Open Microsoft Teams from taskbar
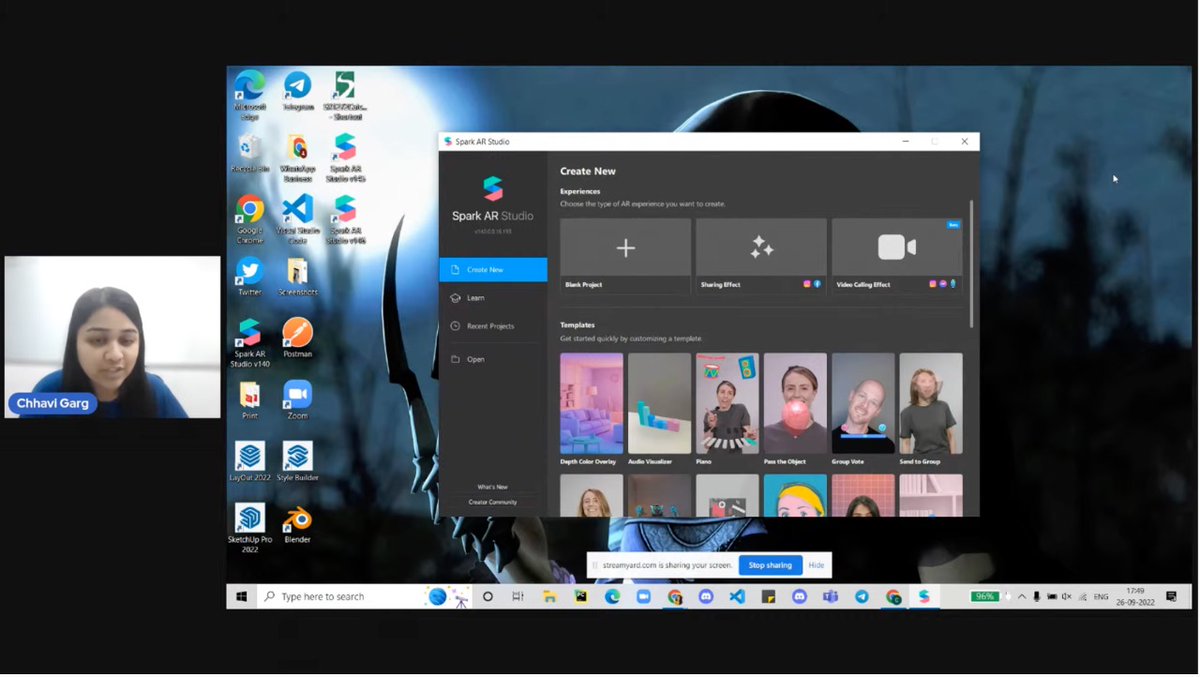1200x677 pixels. 830,596
